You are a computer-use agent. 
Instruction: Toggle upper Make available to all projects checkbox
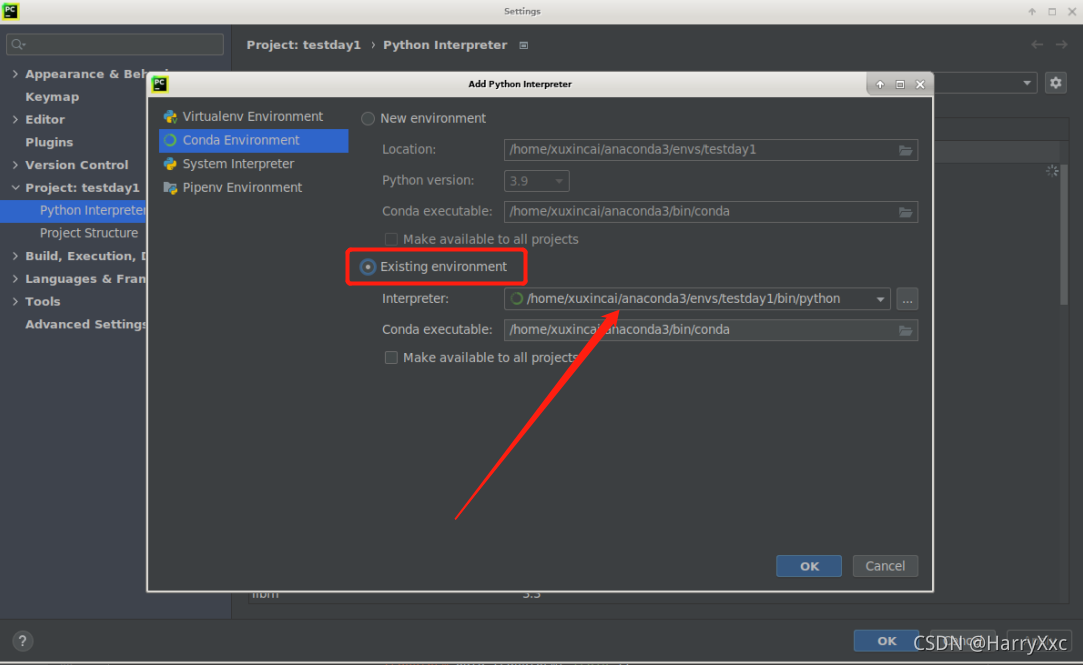pyautogui.click(x=391, y=239)
